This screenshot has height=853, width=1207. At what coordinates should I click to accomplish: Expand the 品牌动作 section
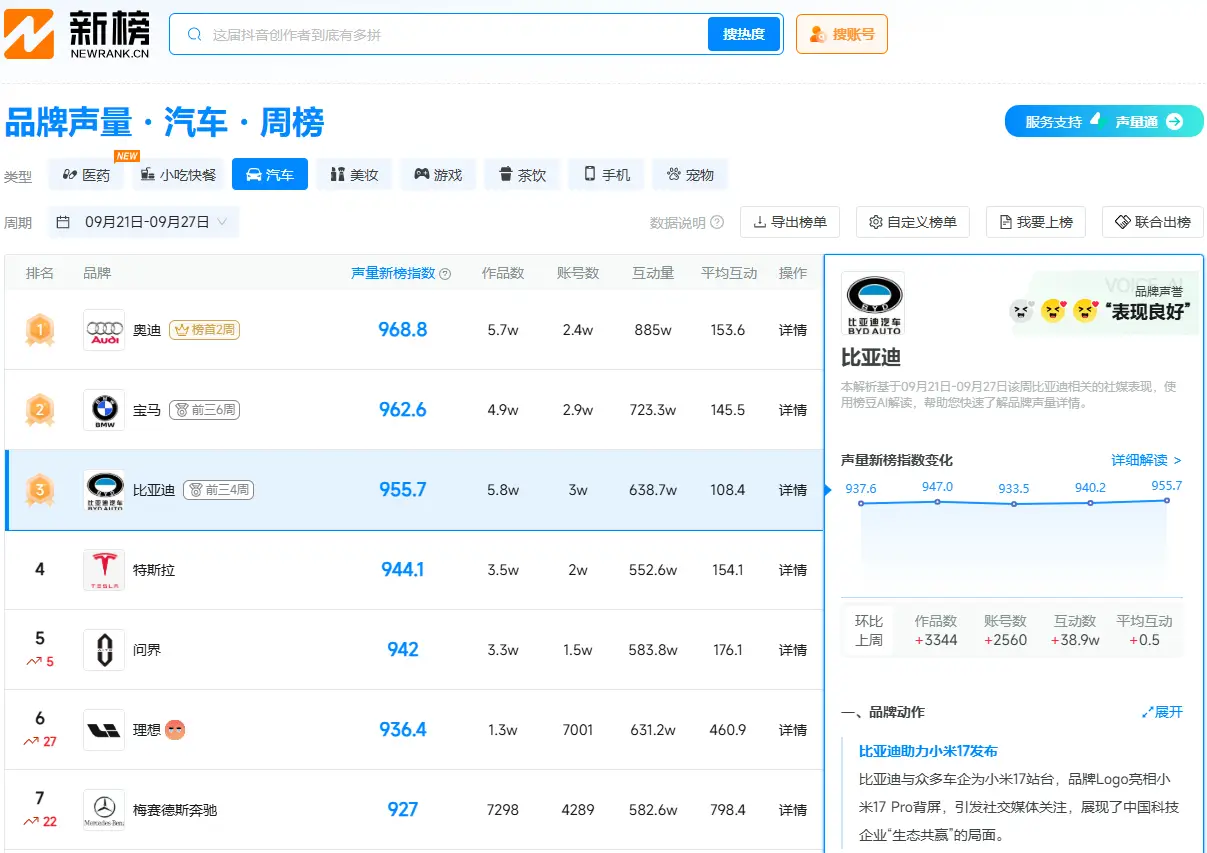(1162, 712)
